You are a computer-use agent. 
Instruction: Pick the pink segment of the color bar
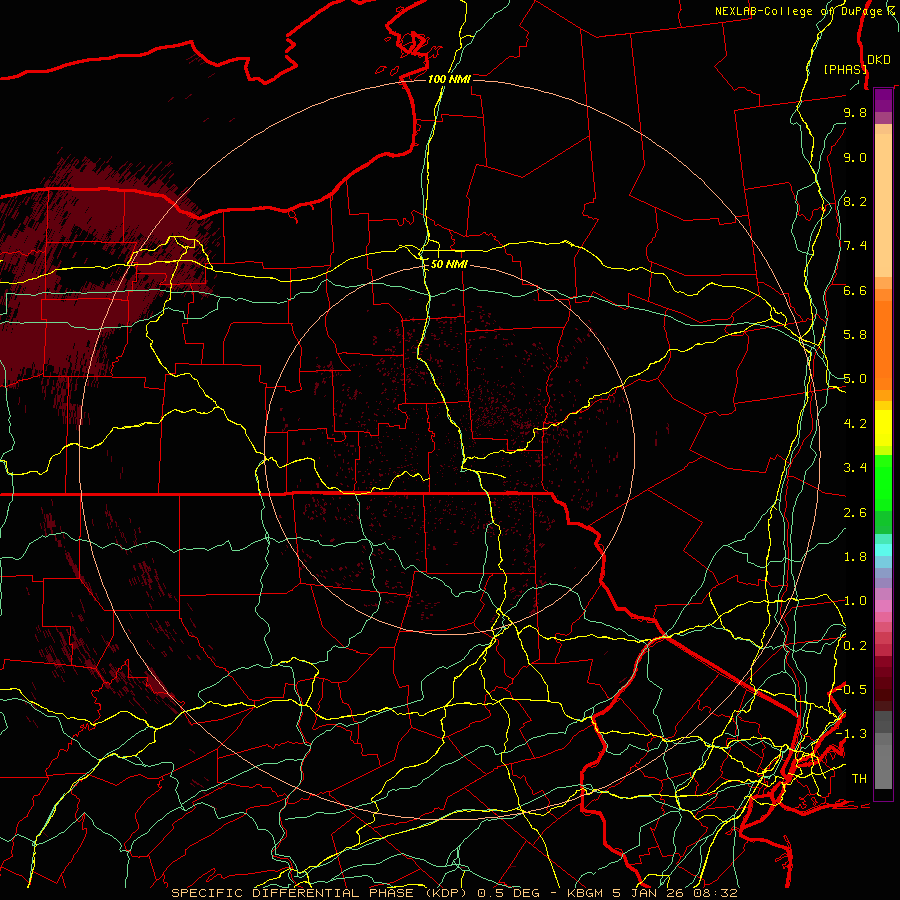coord(883,606)
